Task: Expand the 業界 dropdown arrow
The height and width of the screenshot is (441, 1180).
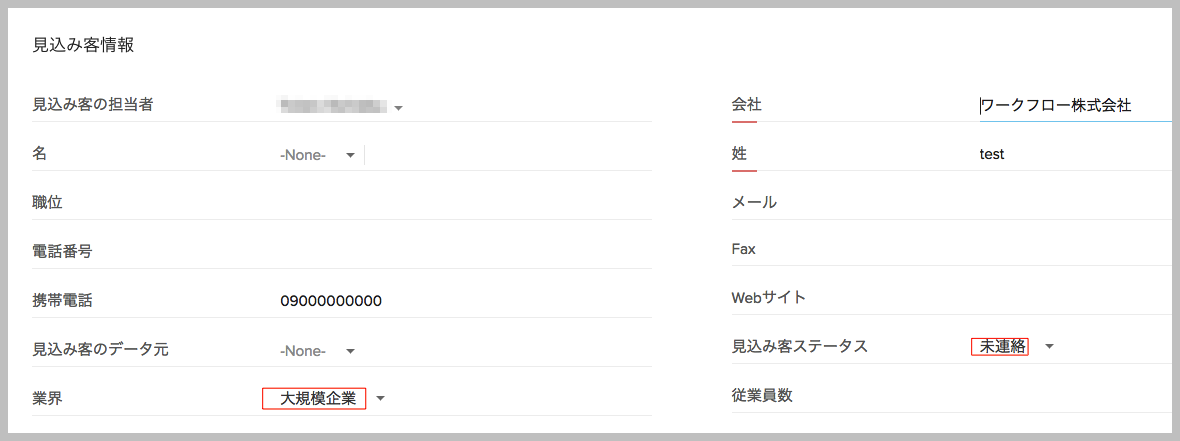Action: (380, 399)
